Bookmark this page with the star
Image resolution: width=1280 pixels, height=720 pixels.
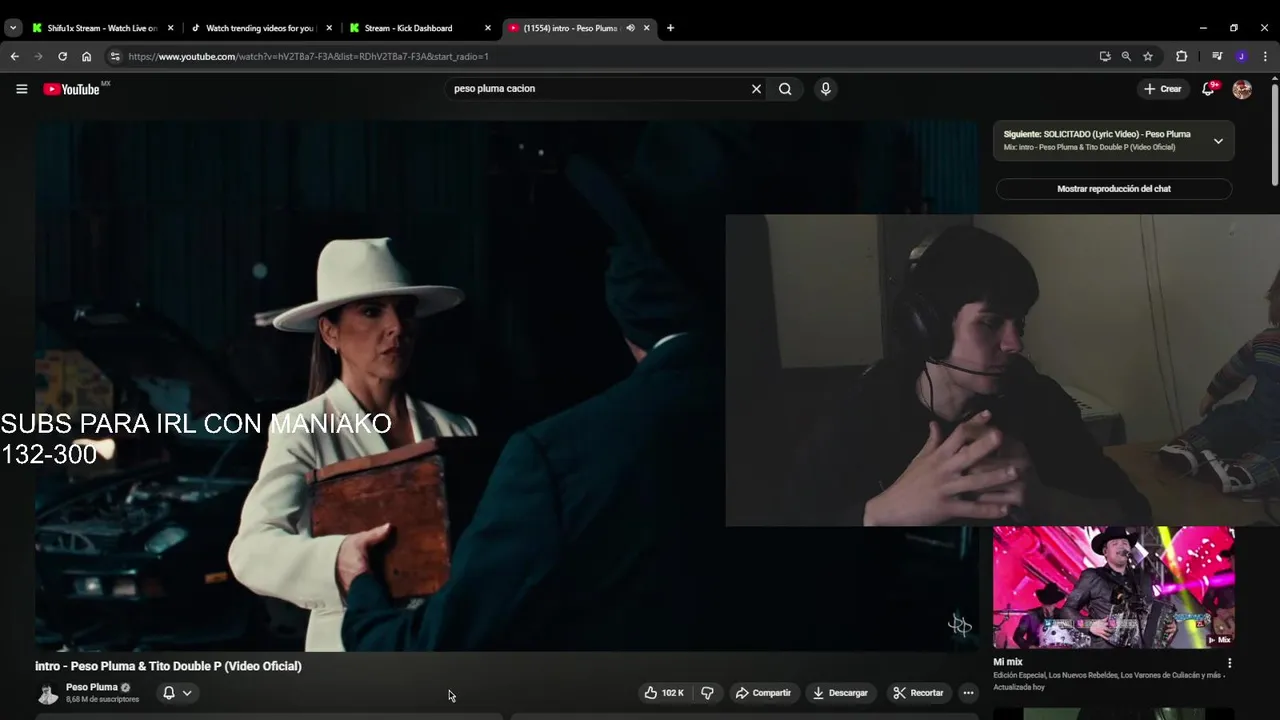tap(1148, 57)
